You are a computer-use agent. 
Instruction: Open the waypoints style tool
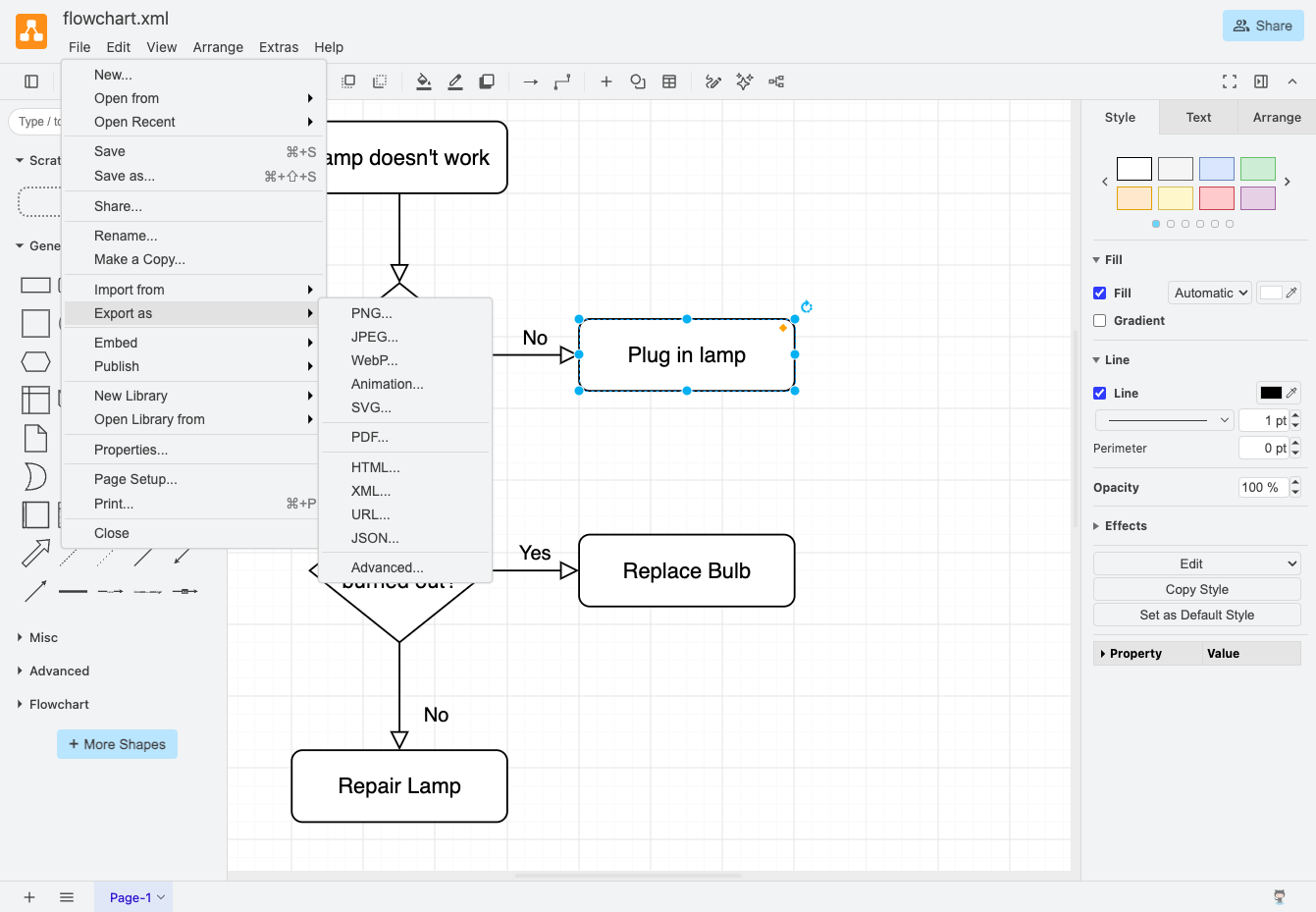[x=562, y=81]
